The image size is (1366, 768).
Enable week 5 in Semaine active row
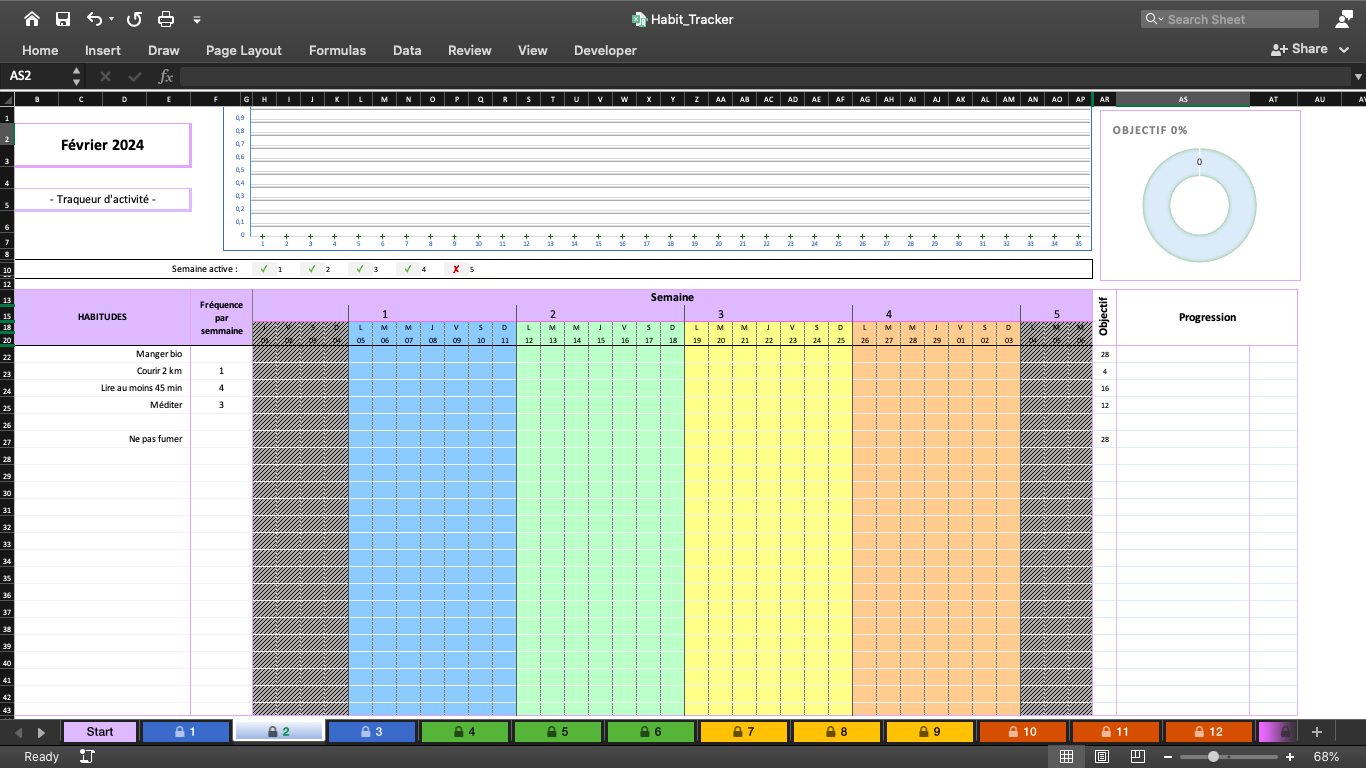pos(456,268)
